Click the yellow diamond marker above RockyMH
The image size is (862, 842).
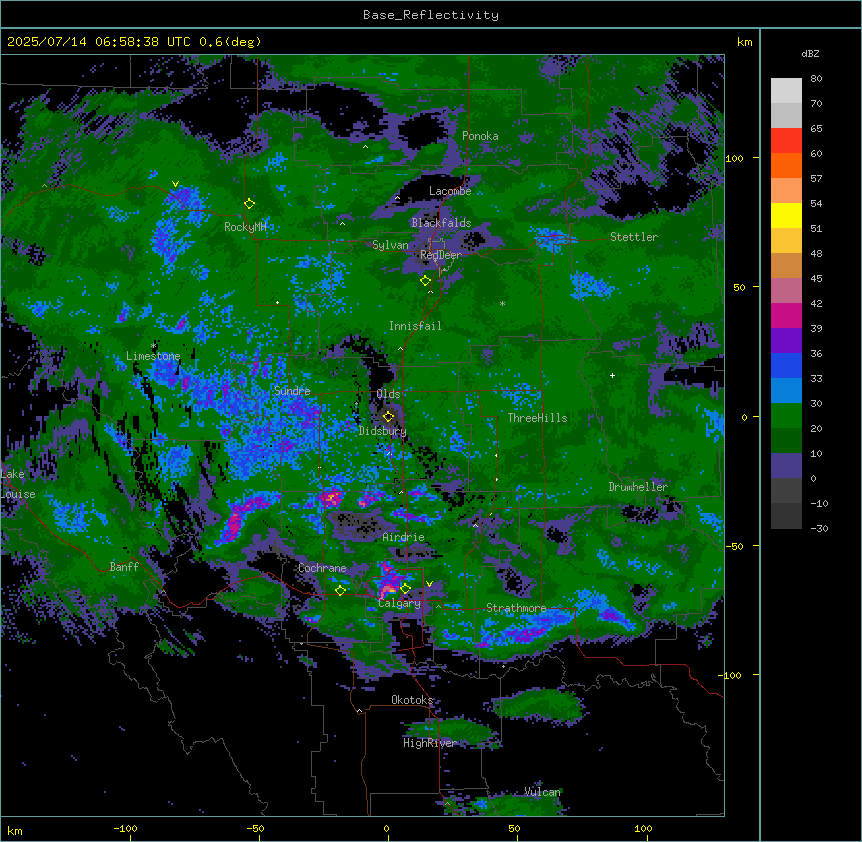[249, 204]
